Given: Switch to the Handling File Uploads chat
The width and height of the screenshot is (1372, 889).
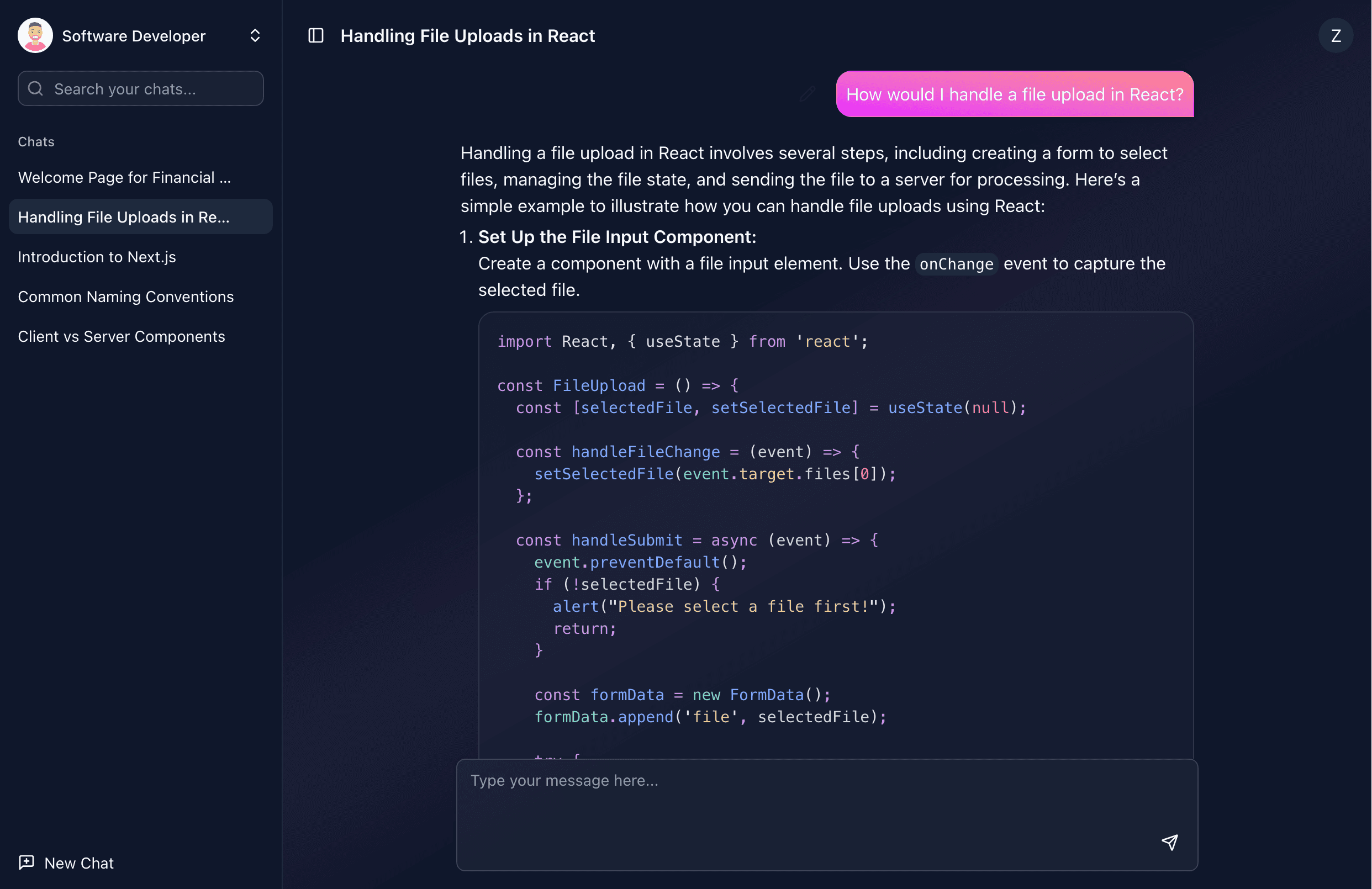Looking at the screenshot, I should (x=124, y=217).
